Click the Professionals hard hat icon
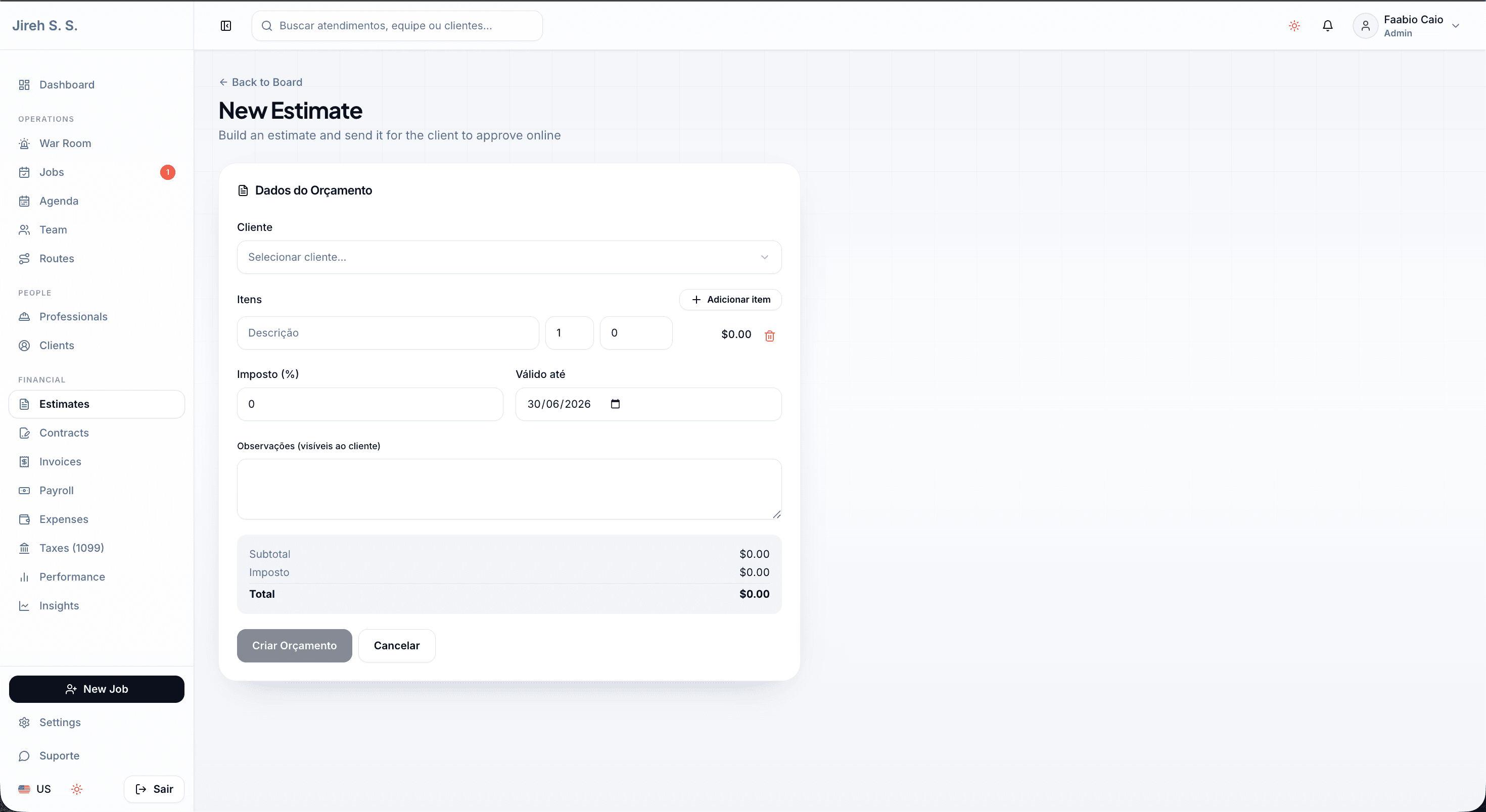Viewport: 1486px width, 812px height. (x=24, y=317)
